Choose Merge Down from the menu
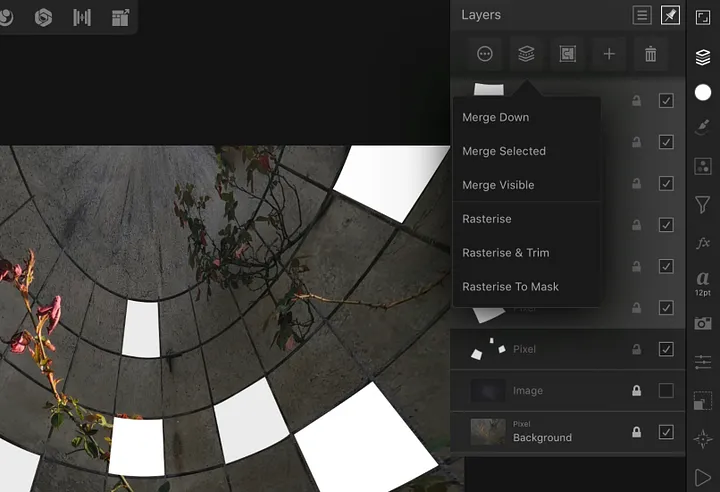The image size is (720, 492). [x=496, y=117]
